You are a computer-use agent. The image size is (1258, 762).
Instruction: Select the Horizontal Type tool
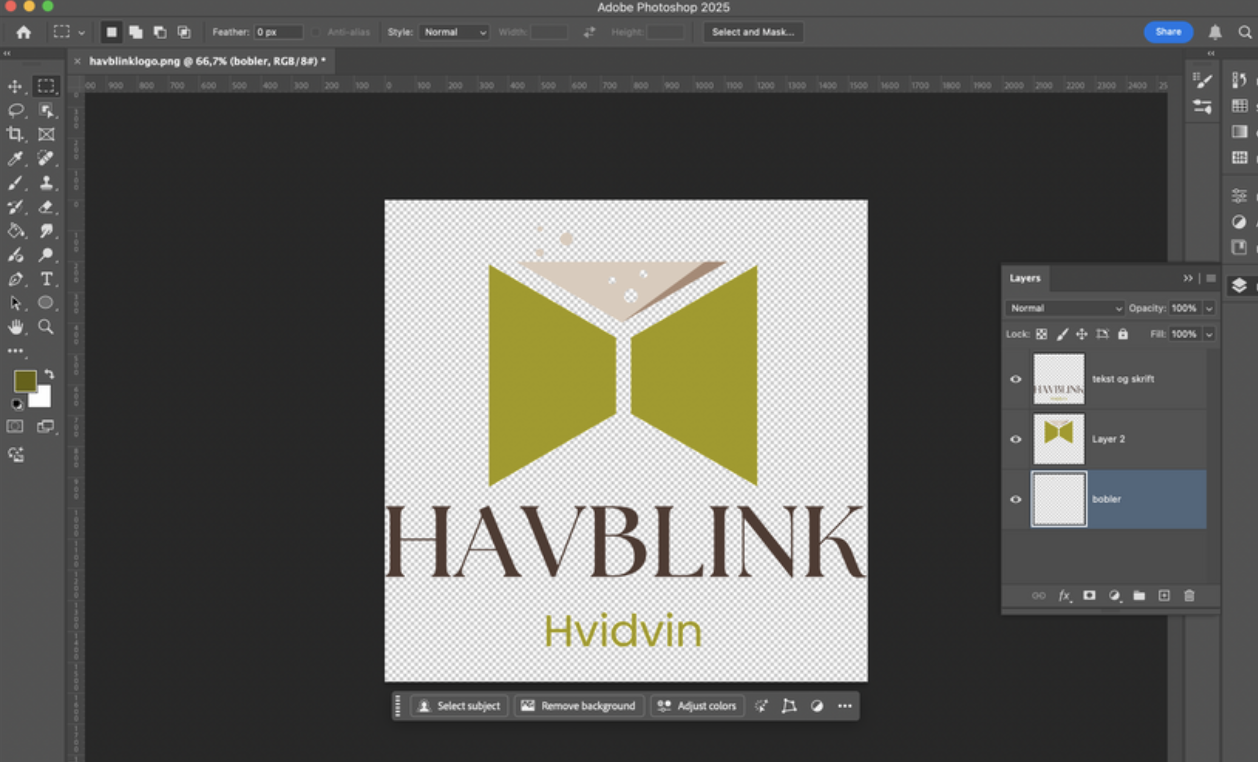46,279
